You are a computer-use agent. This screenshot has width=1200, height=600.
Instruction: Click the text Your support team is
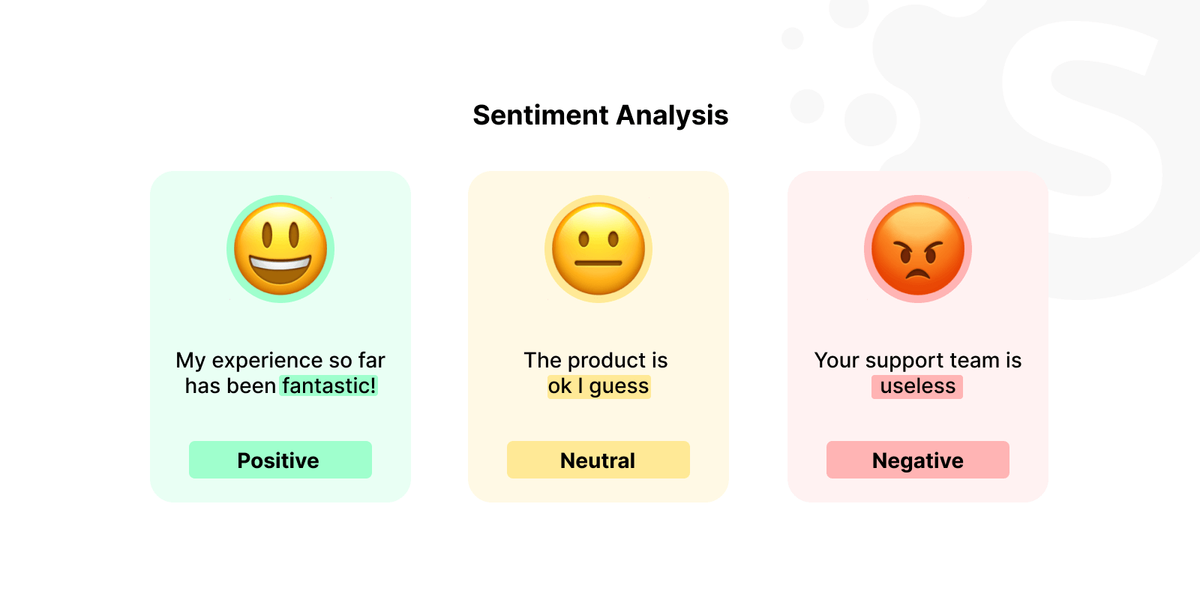(918, 360)
